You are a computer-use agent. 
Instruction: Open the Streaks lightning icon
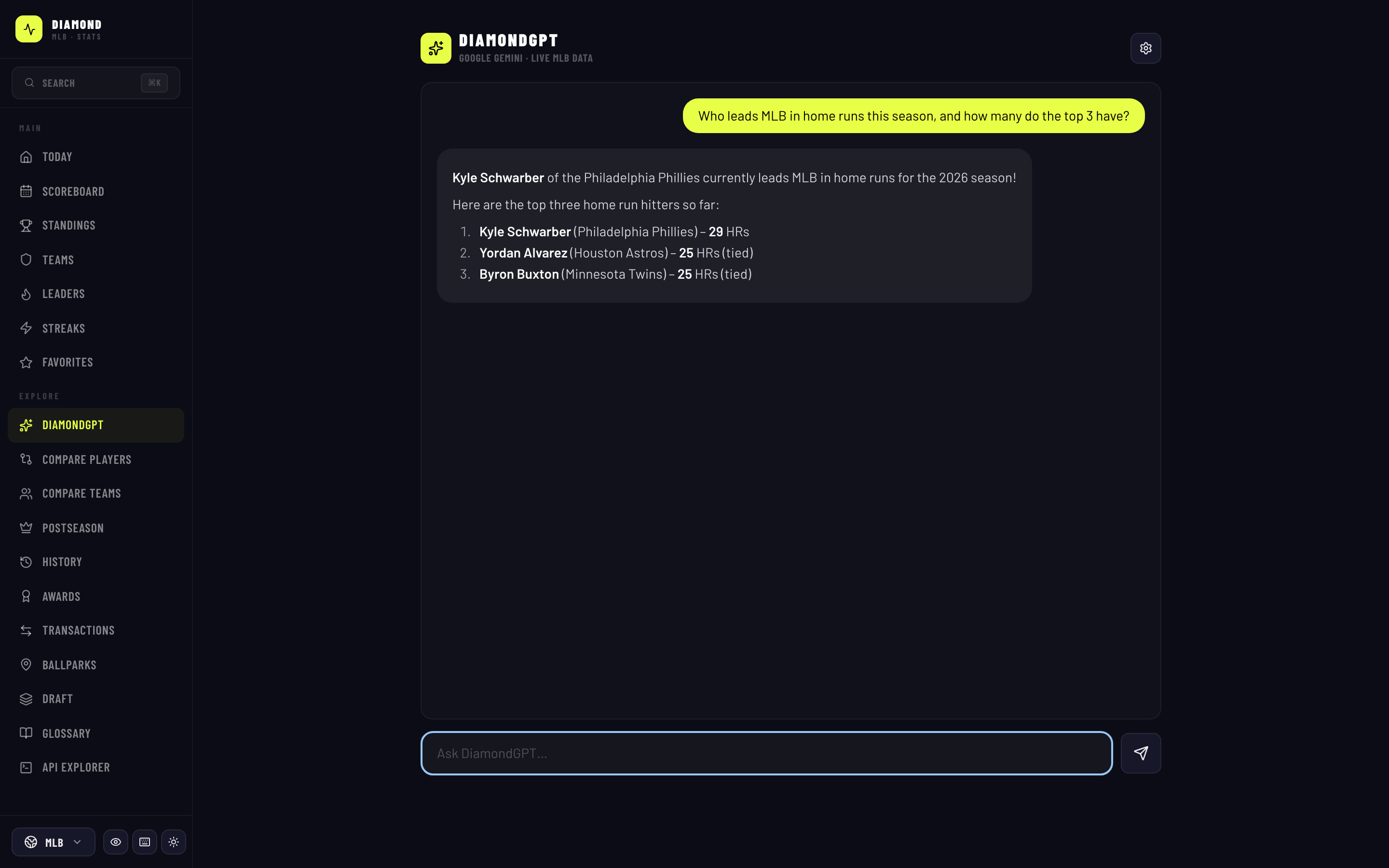[x=26, y=328]
